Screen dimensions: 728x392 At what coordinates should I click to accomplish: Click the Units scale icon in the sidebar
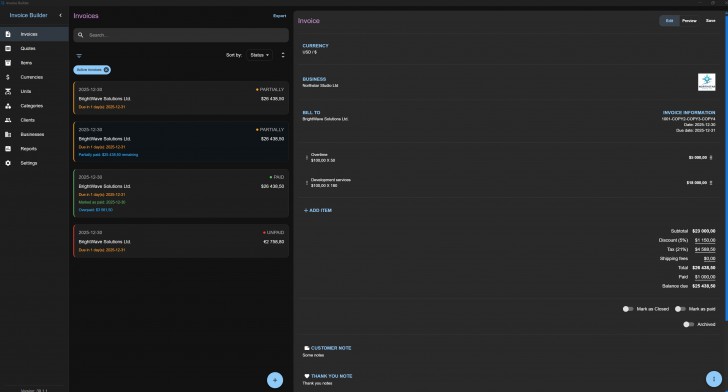[x=8, y=91]
